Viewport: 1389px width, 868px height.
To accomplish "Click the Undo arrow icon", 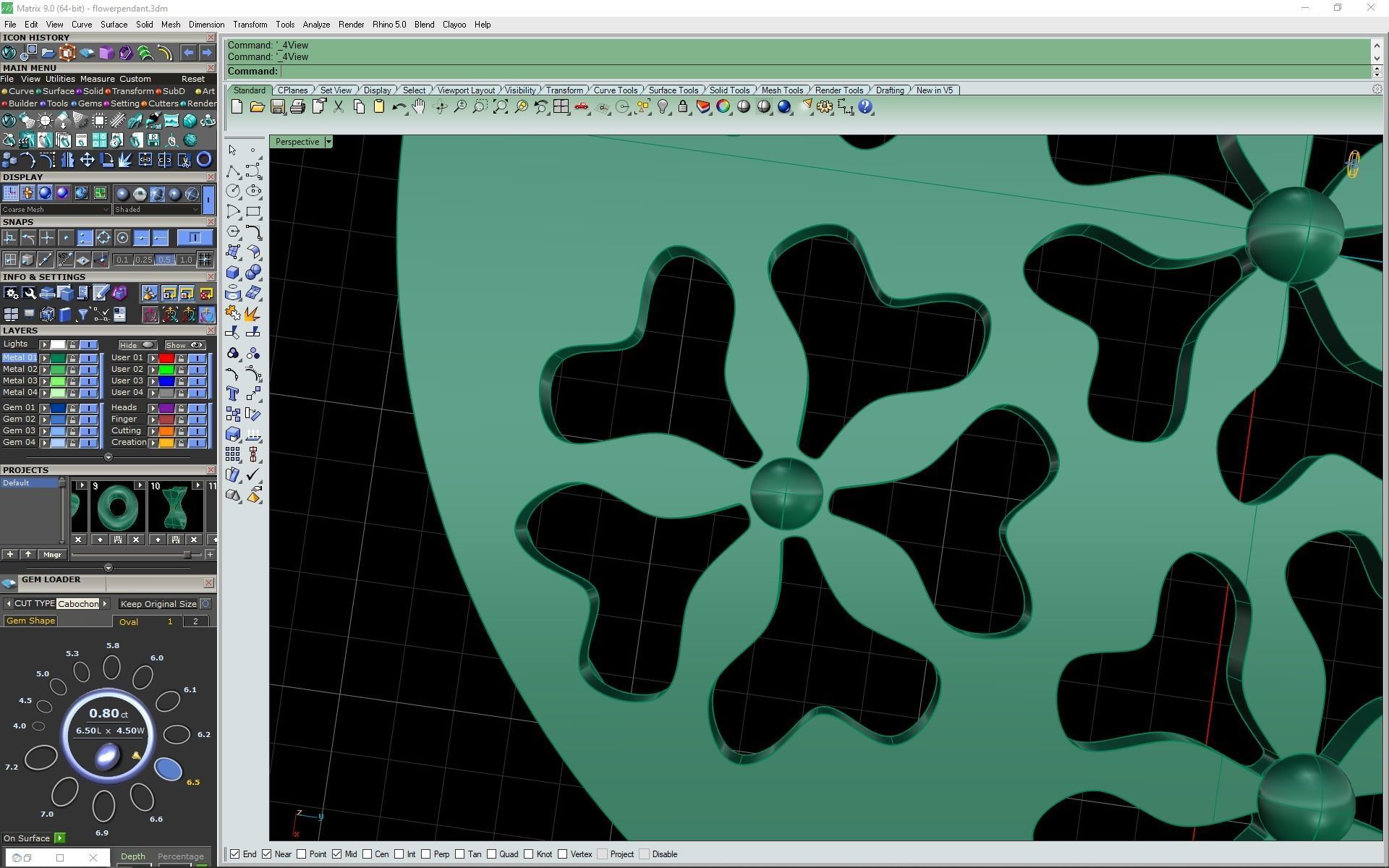I will coord(399,107).
